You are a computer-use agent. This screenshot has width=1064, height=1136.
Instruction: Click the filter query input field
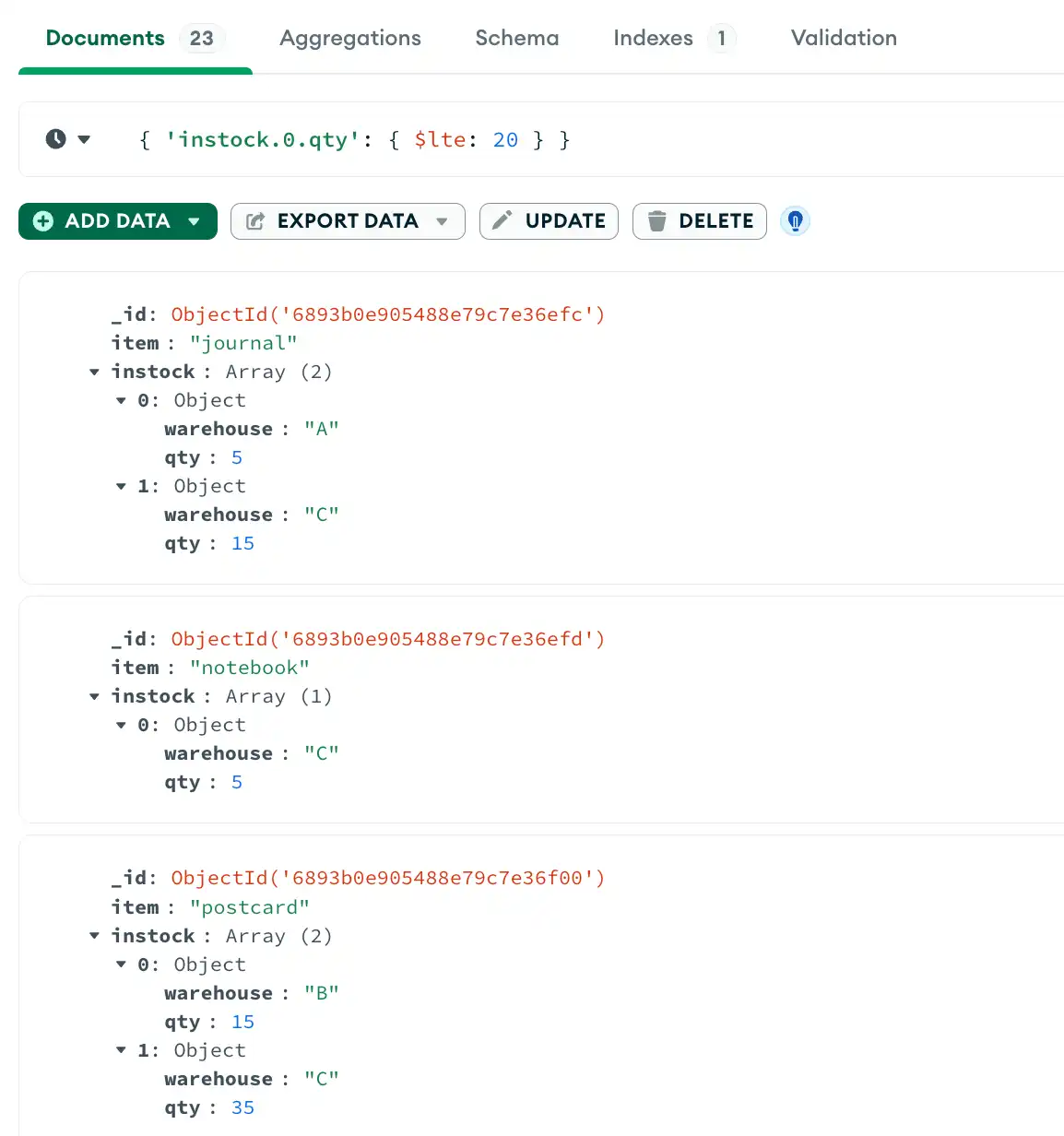(x=369, y=139)
